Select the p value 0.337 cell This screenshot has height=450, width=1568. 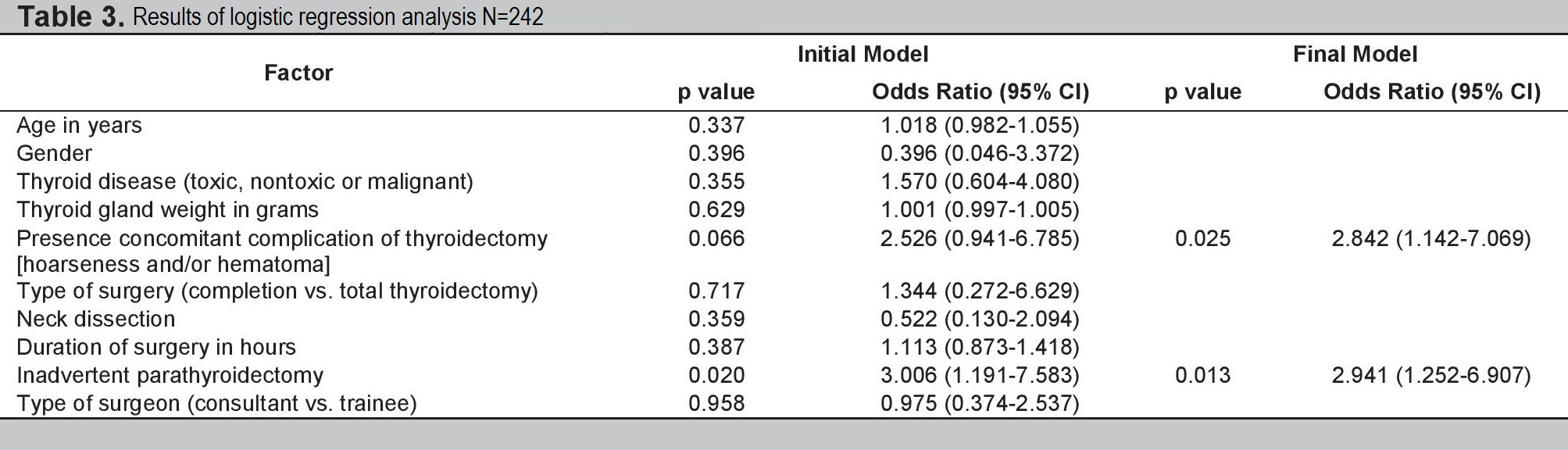point(716,125)
